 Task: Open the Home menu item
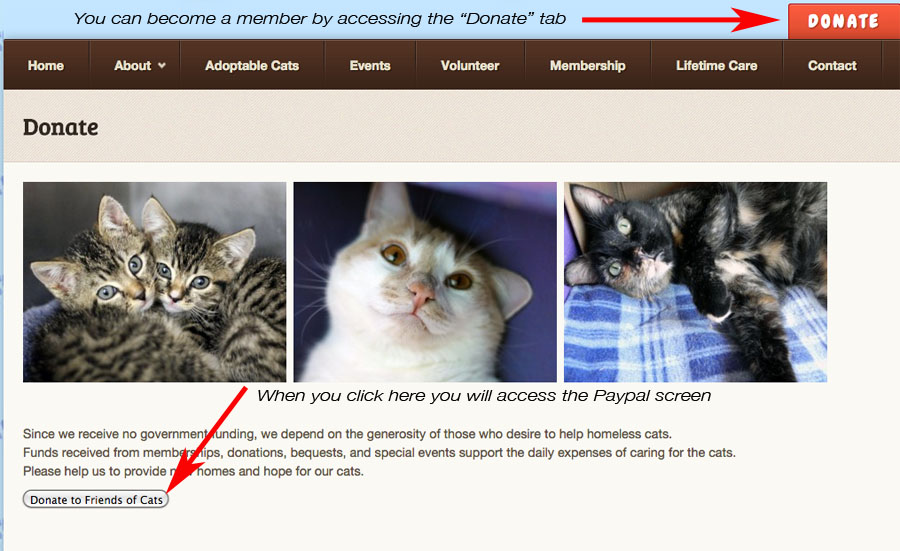[x=46, y=65]
